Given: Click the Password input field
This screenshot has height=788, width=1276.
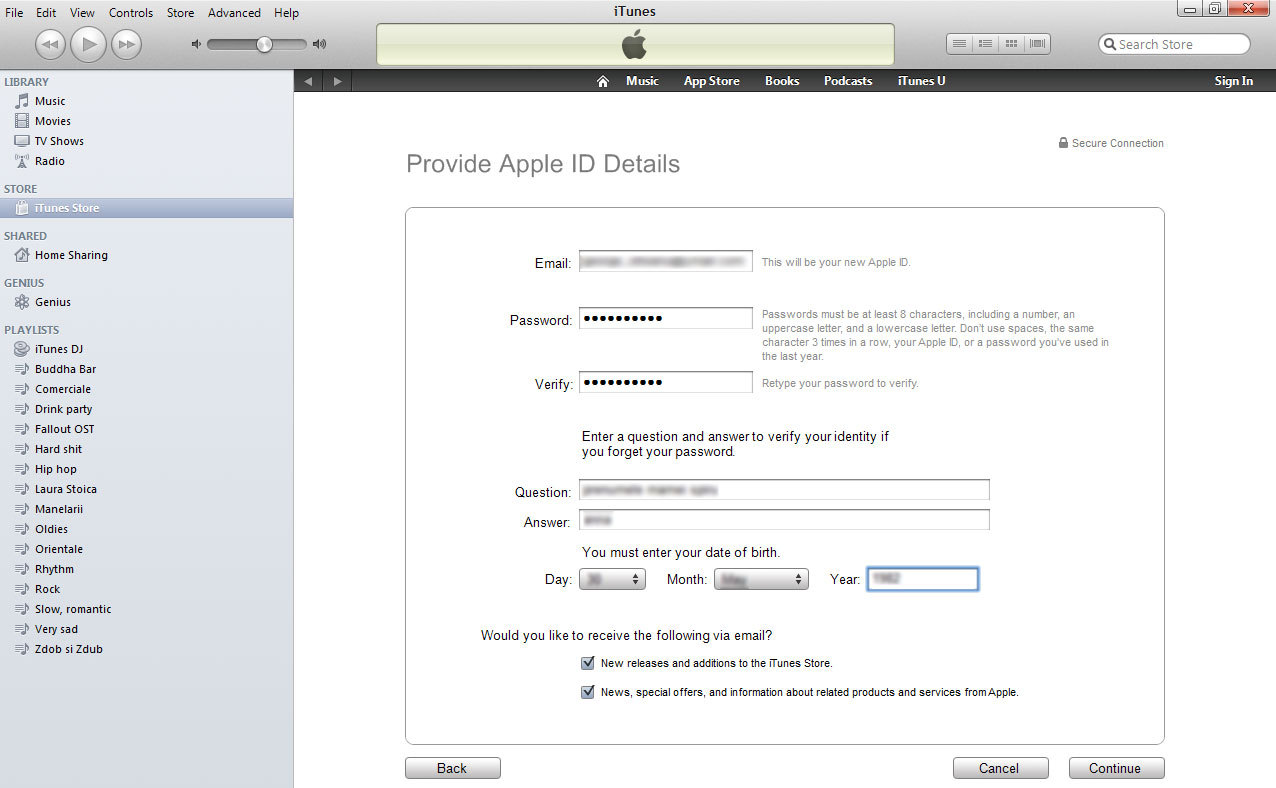Looking at the screenshot, I should 666,319.
